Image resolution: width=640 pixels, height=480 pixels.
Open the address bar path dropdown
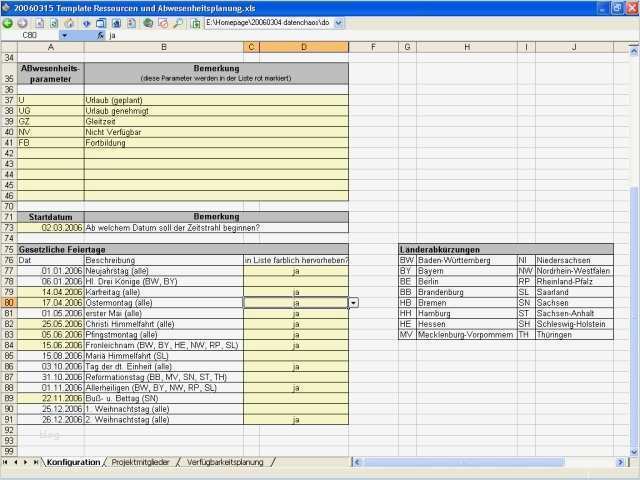pos(339,23)
